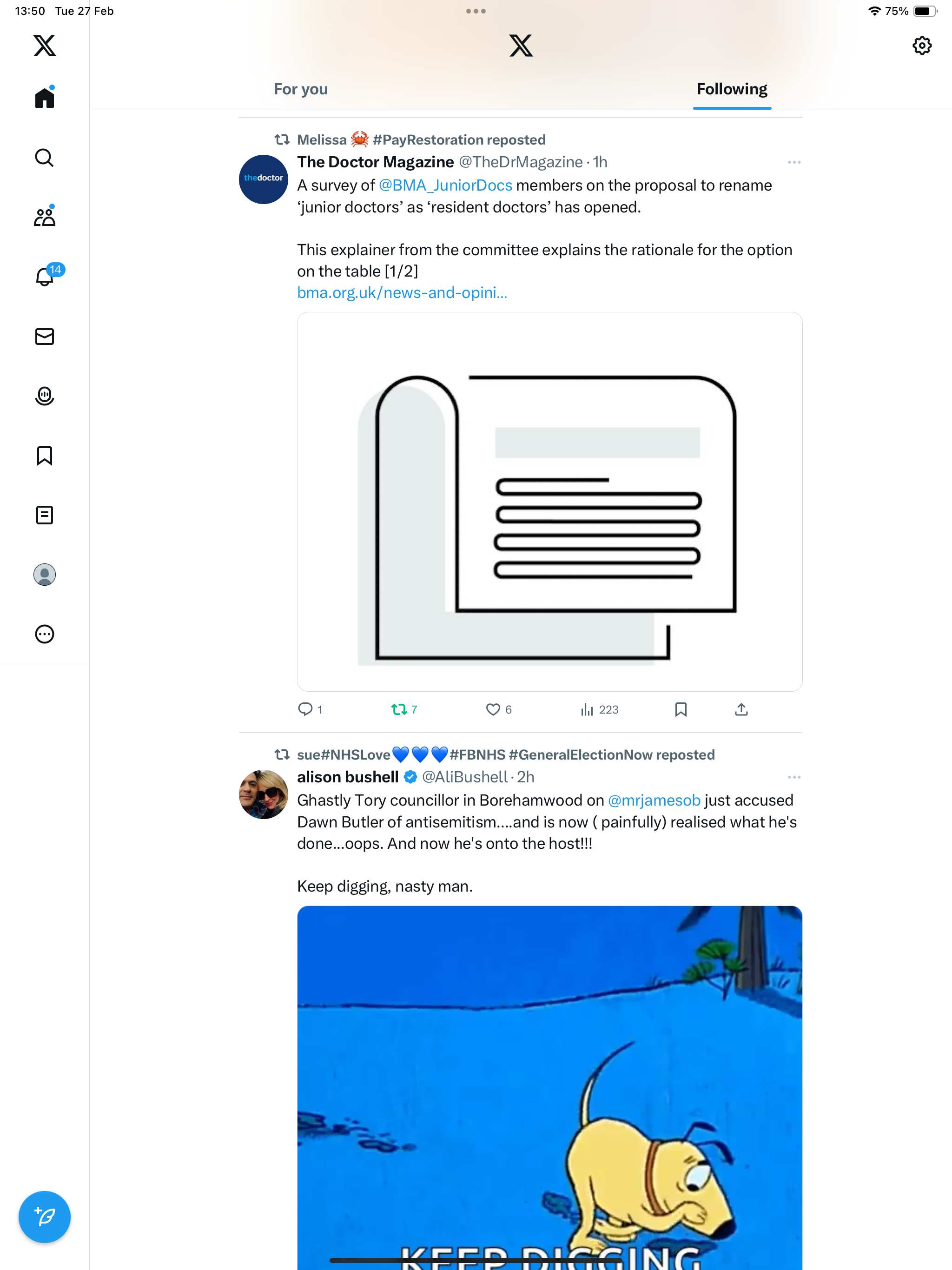Open the Bookmarks icon in the sidebar
The image size is (952, 1270).
click(x=44, y=456)
